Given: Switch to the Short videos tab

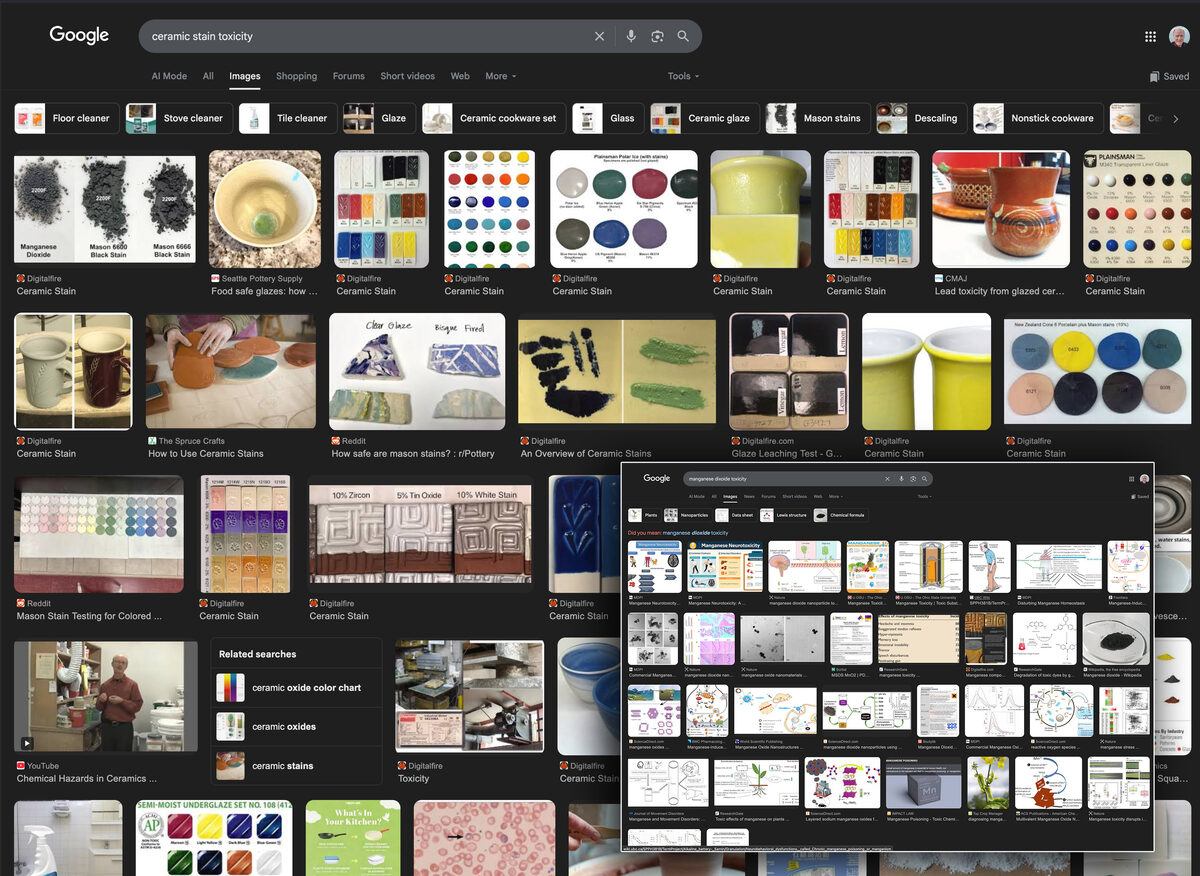Looking at the screenshot, I should (407, 76).
